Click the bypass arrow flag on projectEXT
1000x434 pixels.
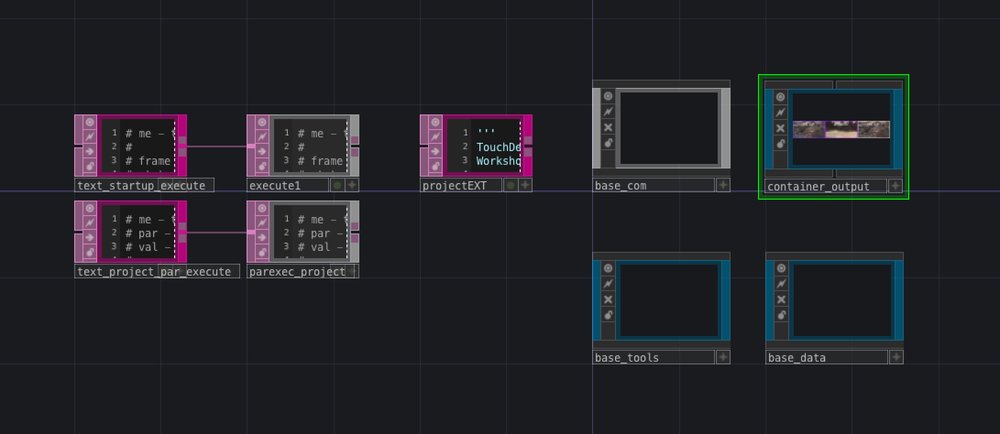[x=435, y=153]
